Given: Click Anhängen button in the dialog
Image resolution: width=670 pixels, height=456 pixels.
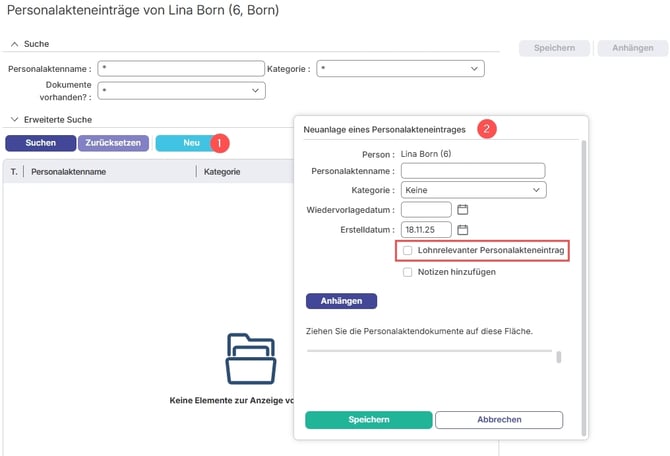Looking at the screenshot, I should 341,301.
